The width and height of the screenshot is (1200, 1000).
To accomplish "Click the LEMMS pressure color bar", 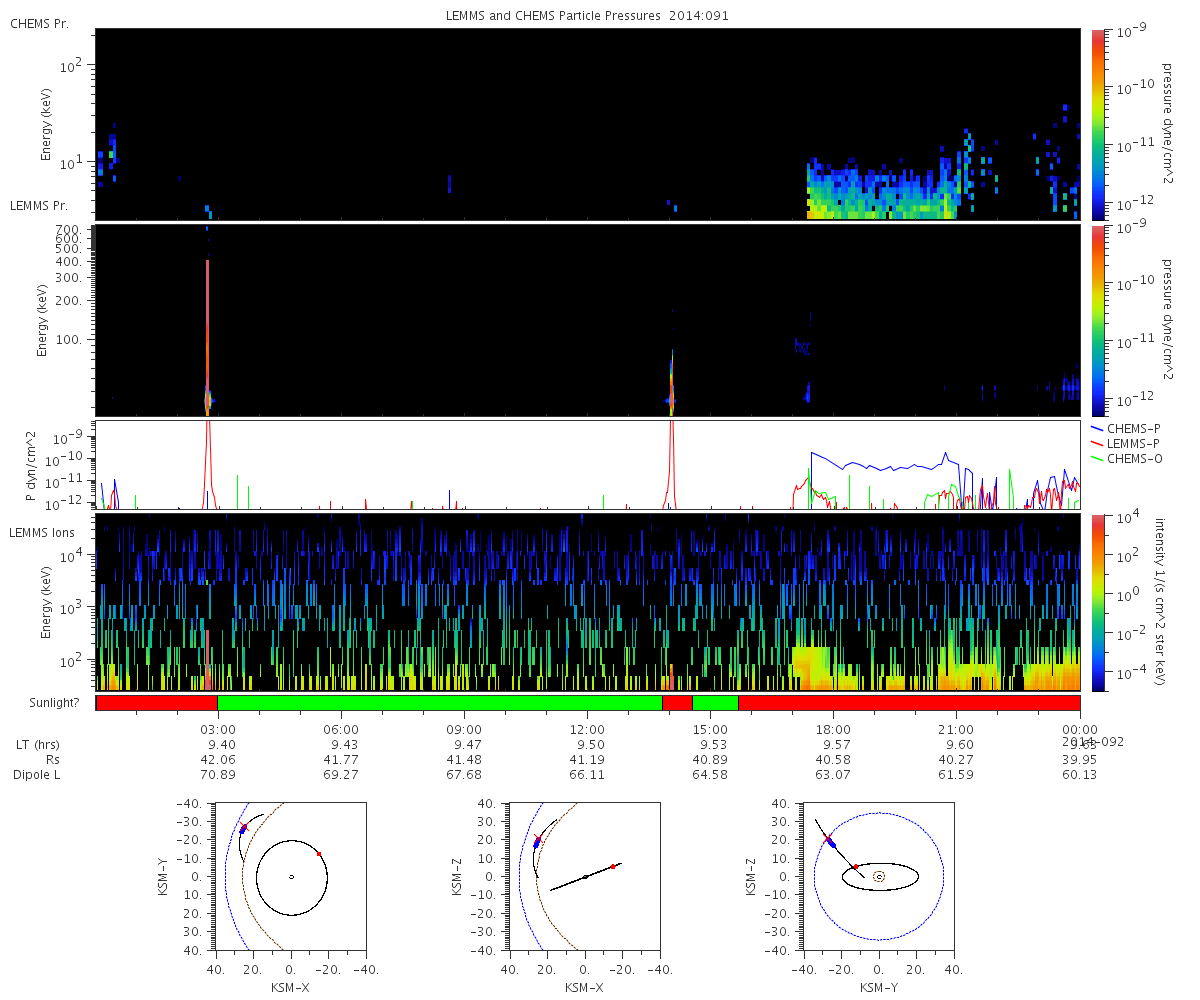I will click(x=1097, y=320).
